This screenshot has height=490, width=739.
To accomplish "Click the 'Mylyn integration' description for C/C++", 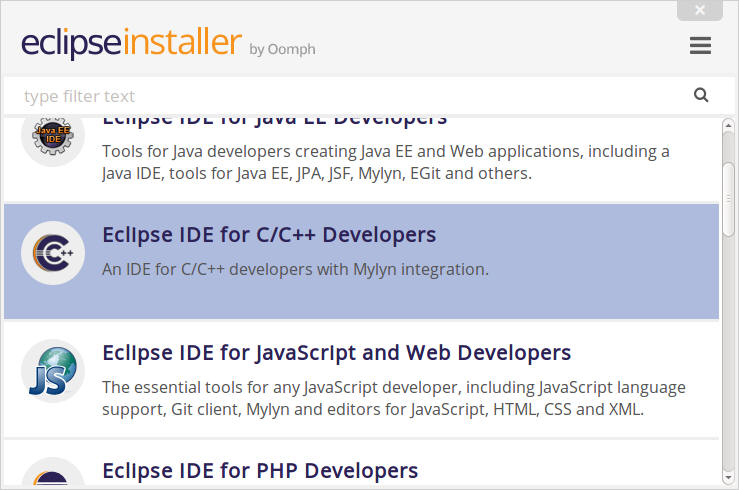I will pos(295,269).
